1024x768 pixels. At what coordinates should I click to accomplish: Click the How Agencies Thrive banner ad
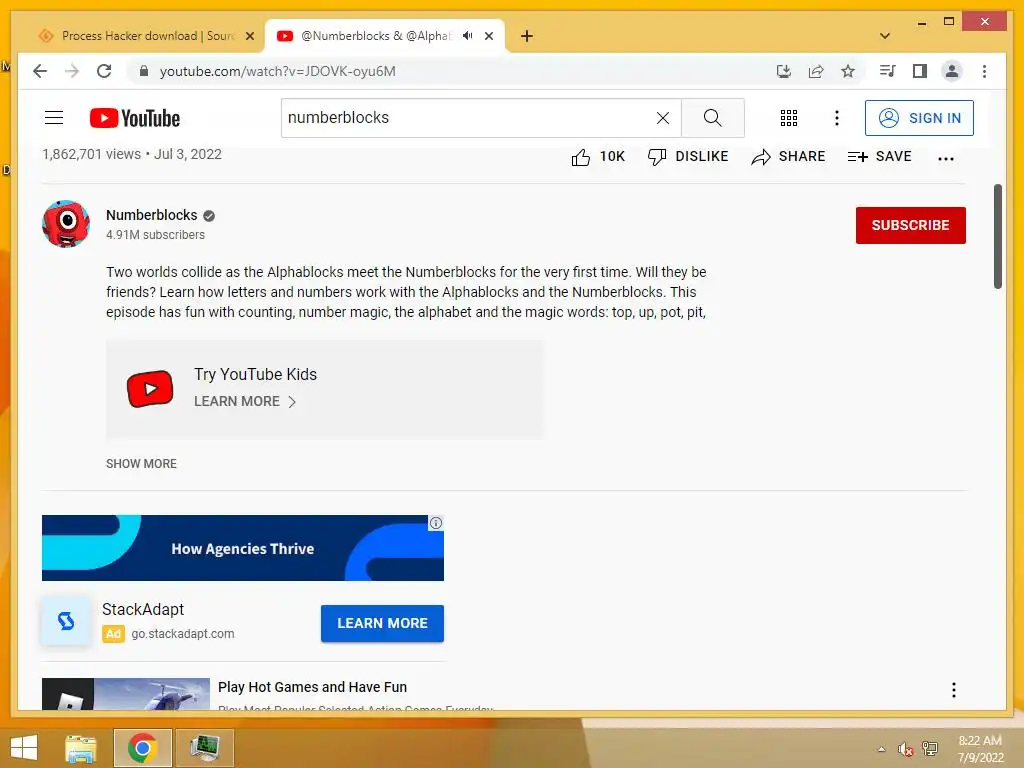(243, 548)
